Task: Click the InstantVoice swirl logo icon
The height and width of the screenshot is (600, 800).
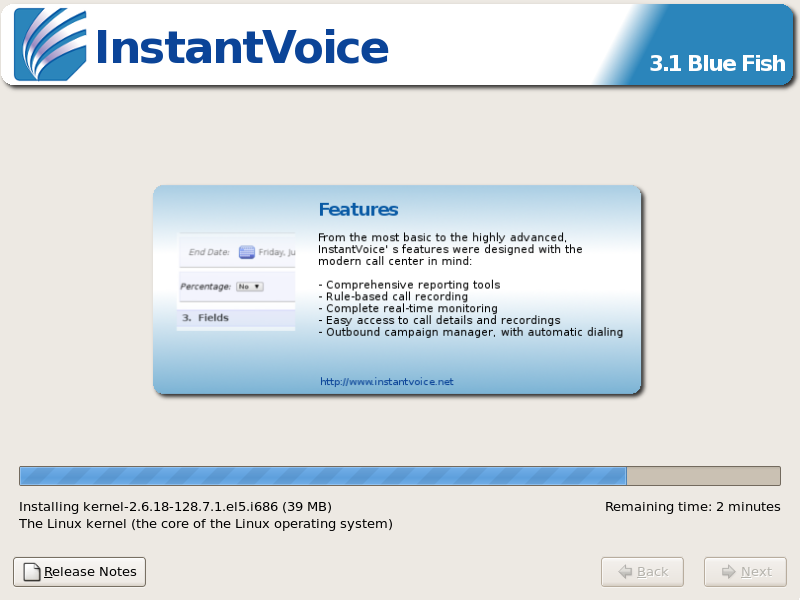Action: 50,45
